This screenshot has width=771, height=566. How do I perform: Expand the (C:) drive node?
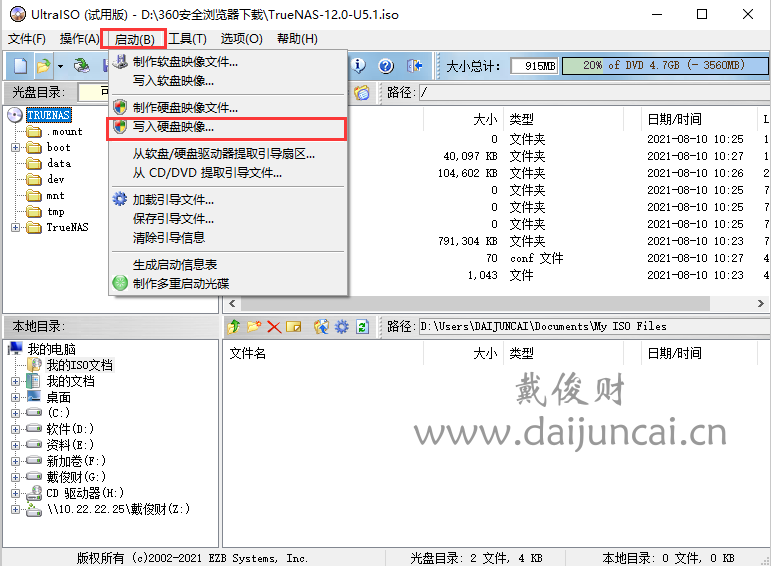pos(16,413)
